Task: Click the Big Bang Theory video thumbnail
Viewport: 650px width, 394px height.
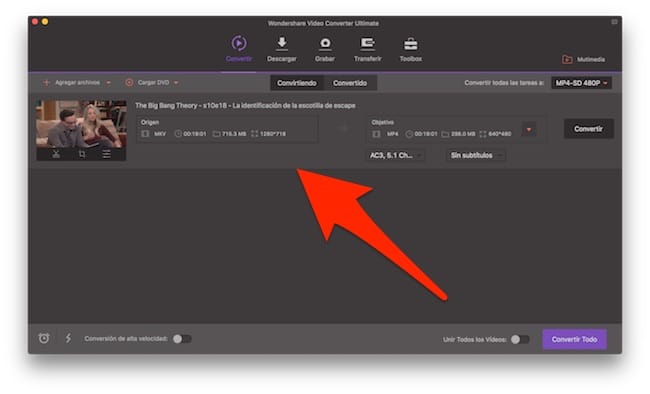Action: 81,124
